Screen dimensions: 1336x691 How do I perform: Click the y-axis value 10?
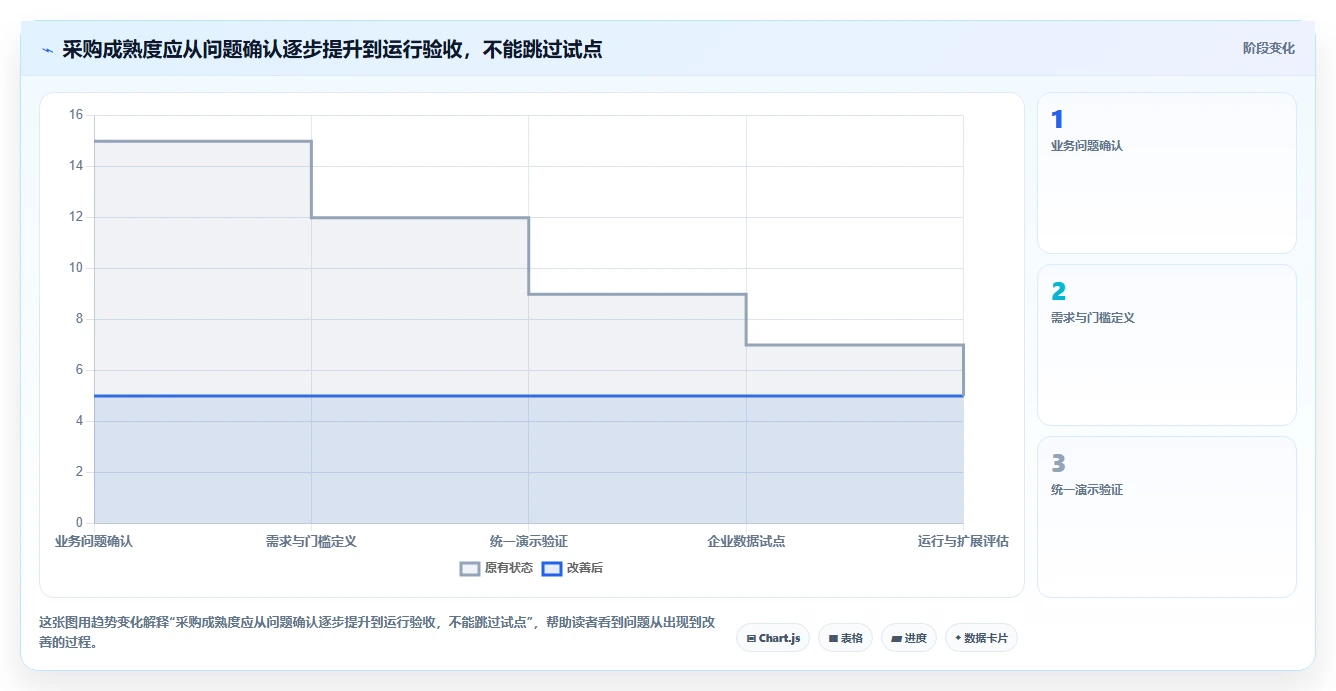pyautogui.click(x=76, y=268)
